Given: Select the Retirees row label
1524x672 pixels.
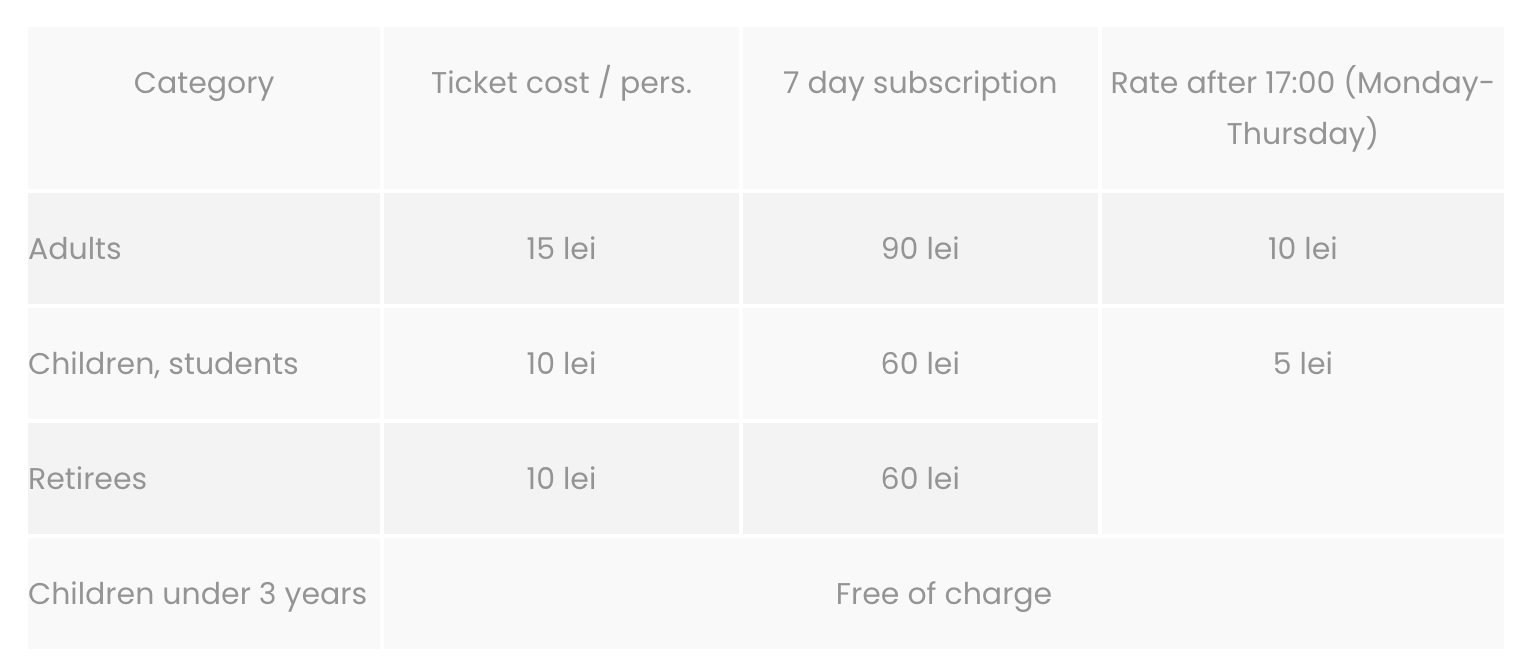Looking at the screenshot, I should tap(87, 479).
